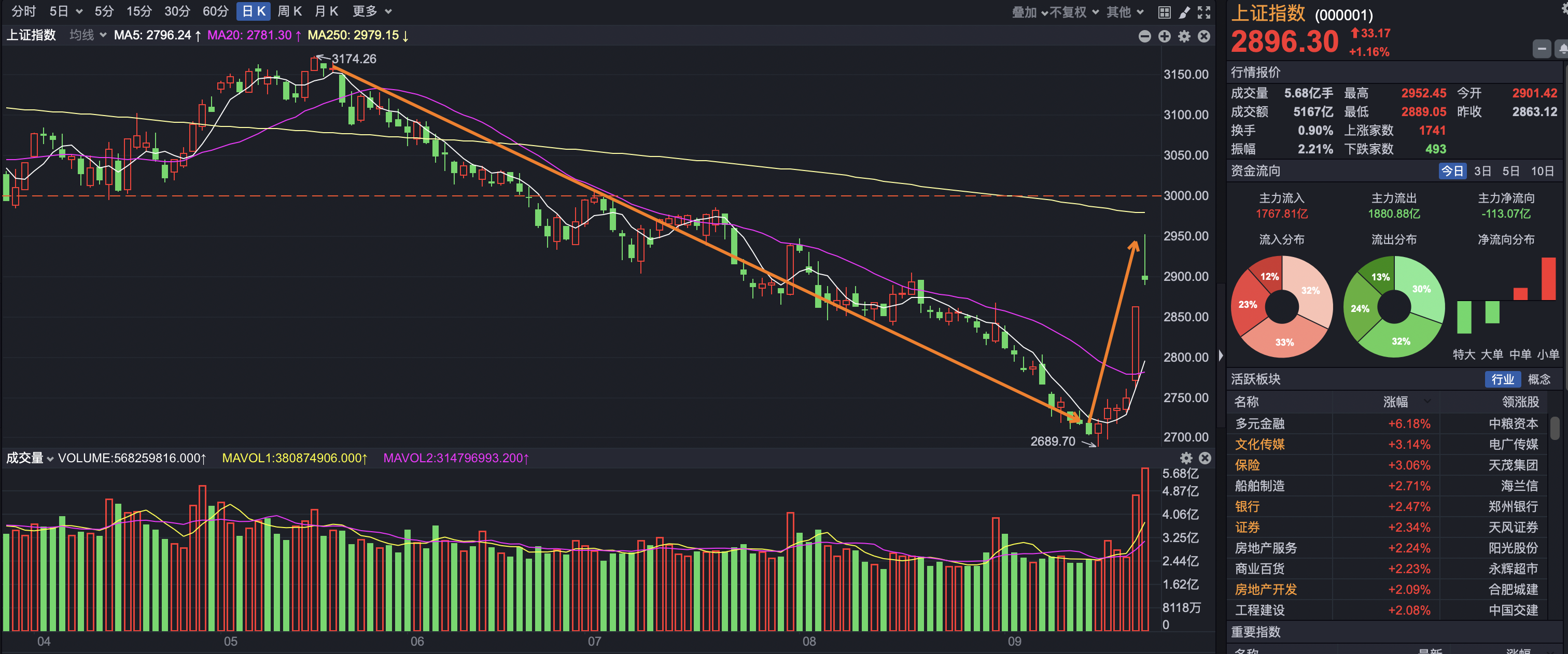The width and height of the screenshot is (1568, 654).
Task: Open the 不复权 adjustment dropdown
Action: [1074, 12]
